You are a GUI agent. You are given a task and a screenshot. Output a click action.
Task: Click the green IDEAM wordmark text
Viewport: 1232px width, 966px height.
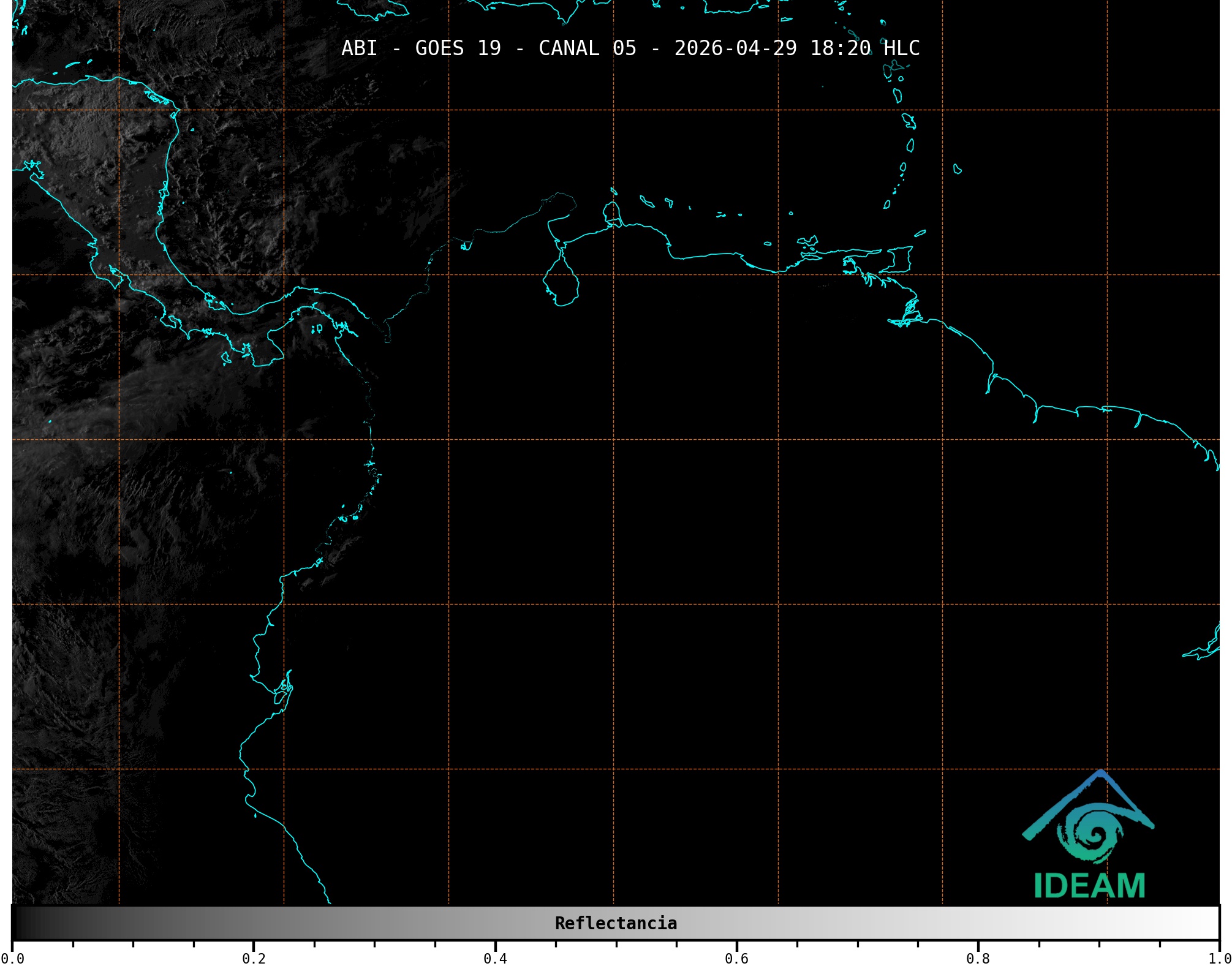[x=1089, y=886]
